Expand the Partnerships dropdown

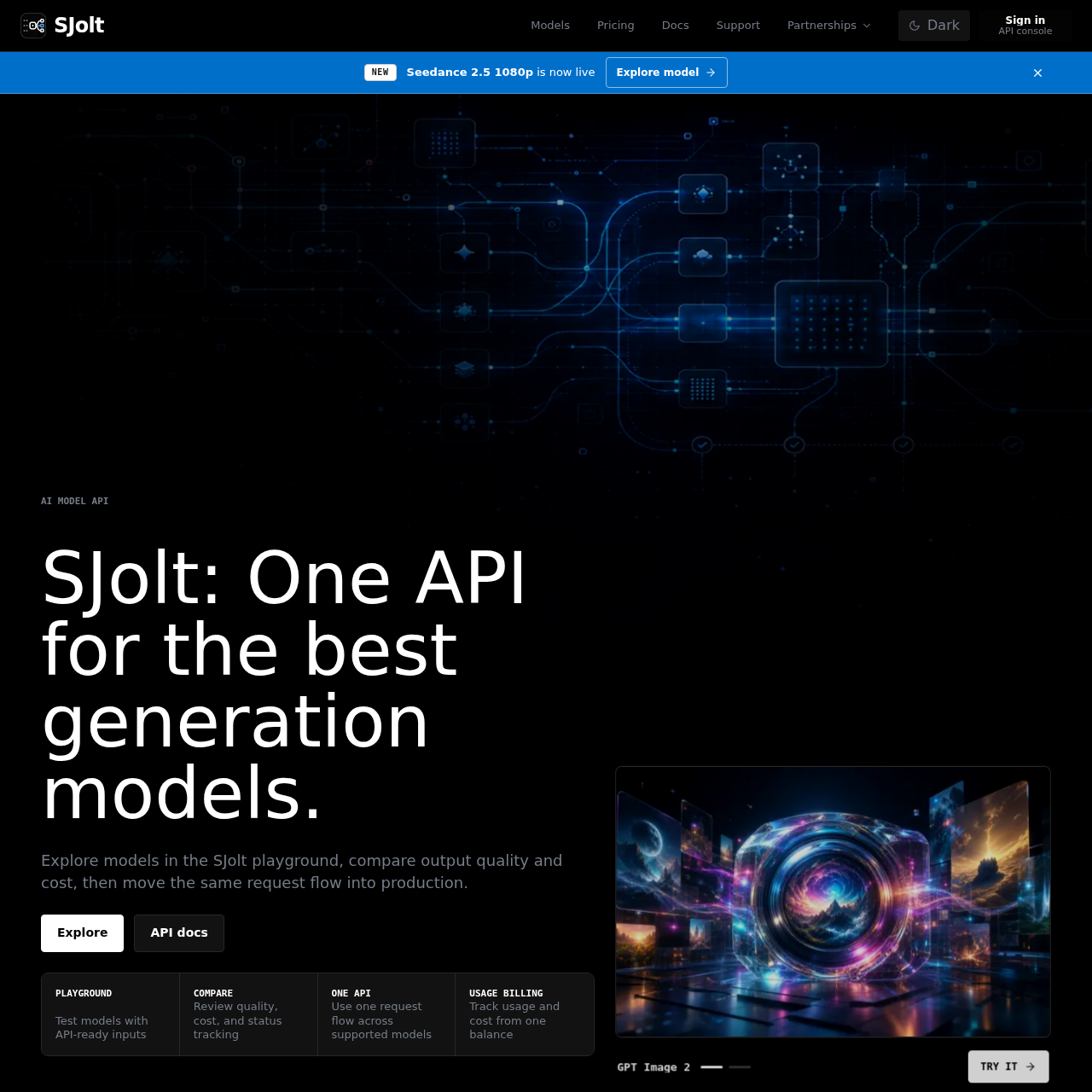point(829,26)
